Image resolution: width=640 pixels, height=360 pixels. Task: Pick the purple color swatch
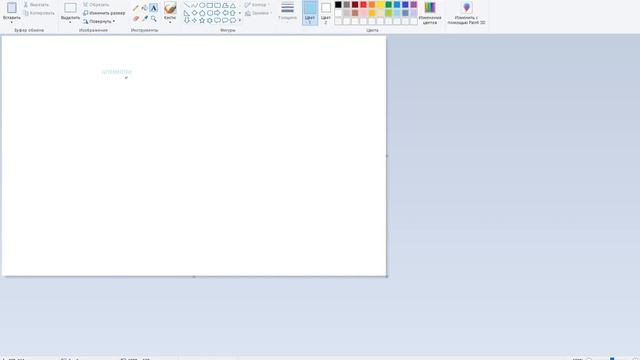pyautogui.click(x=413, y=4)
